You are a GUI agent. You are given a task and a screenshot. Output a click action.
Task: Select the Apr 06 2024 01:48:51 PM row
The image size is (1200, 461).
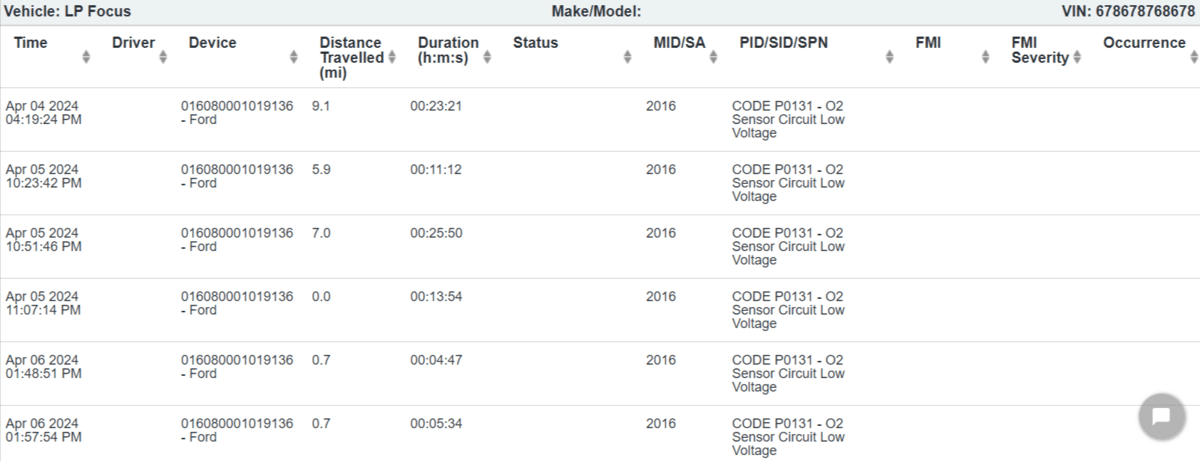coord(43,367)
